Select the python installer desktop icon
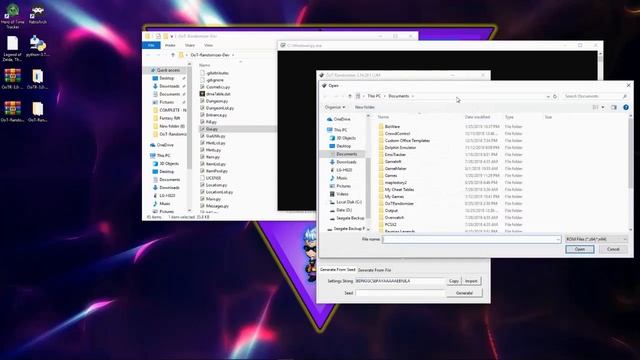The width and height of the screenshot is (640, 360). [x=38, y=46]
